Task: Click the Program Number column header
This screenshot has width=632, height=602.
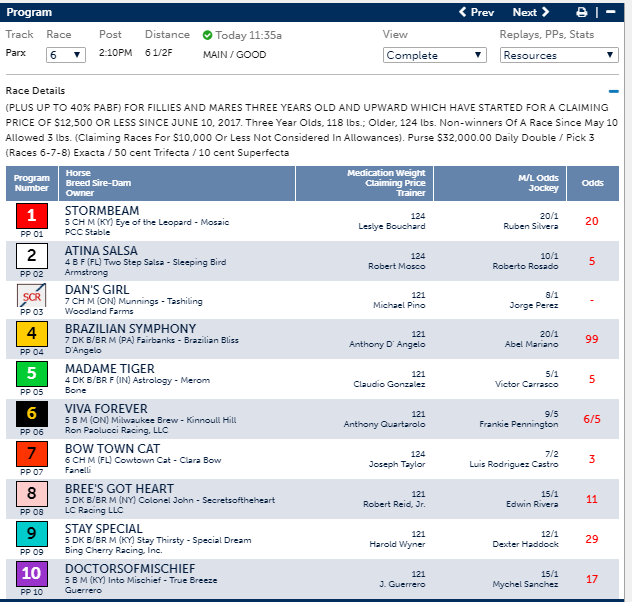Action: pyautogui.click(x=31, y=183)
